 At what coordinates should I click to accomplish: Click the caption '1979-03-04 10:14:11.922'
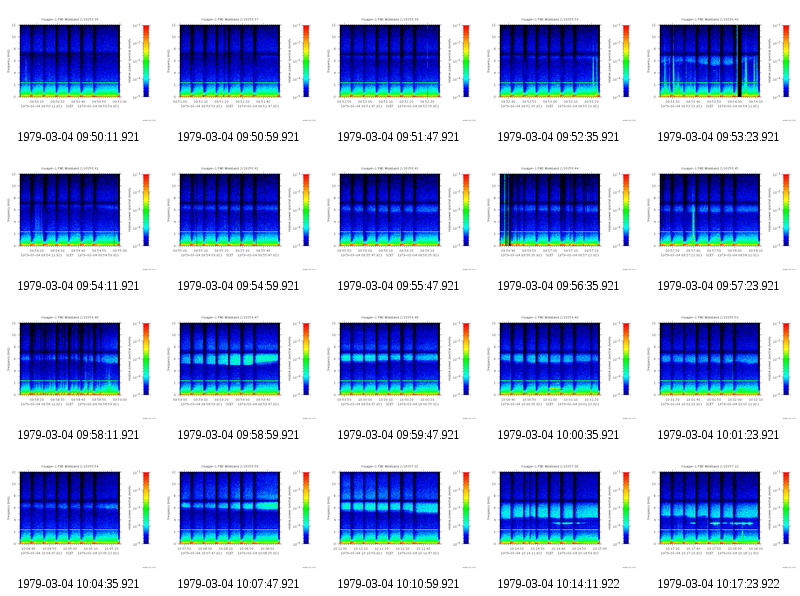tap(558, 584)
